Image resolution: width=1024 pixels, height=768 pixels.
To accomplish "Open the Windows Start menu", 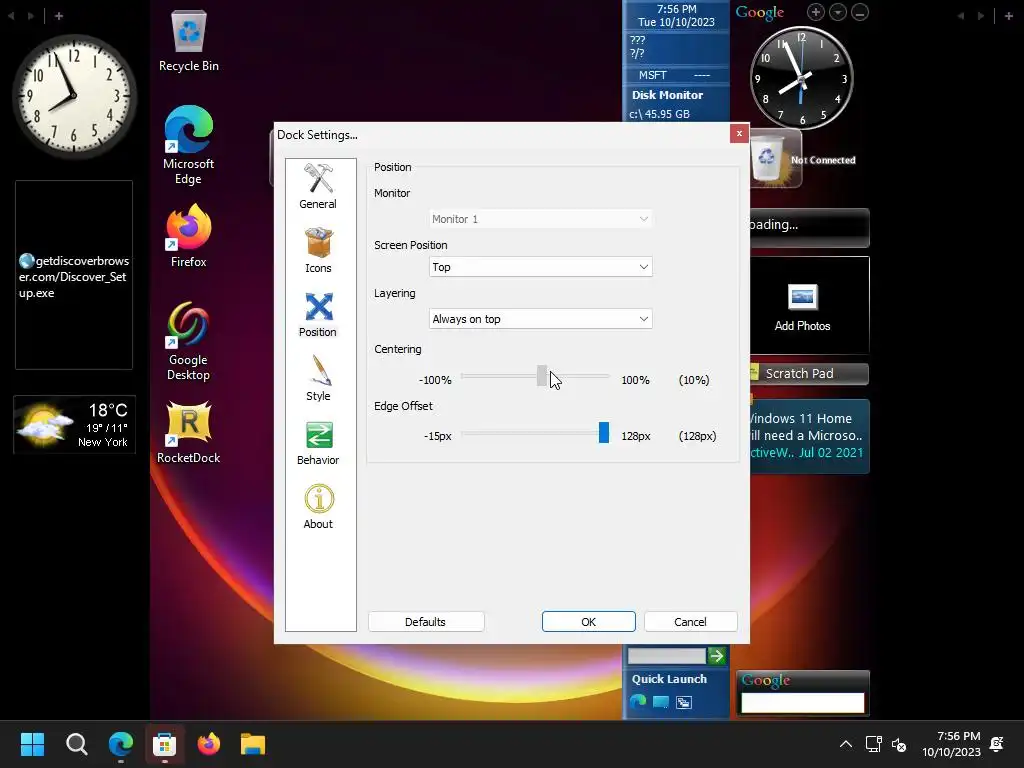I will coord(32,744).
